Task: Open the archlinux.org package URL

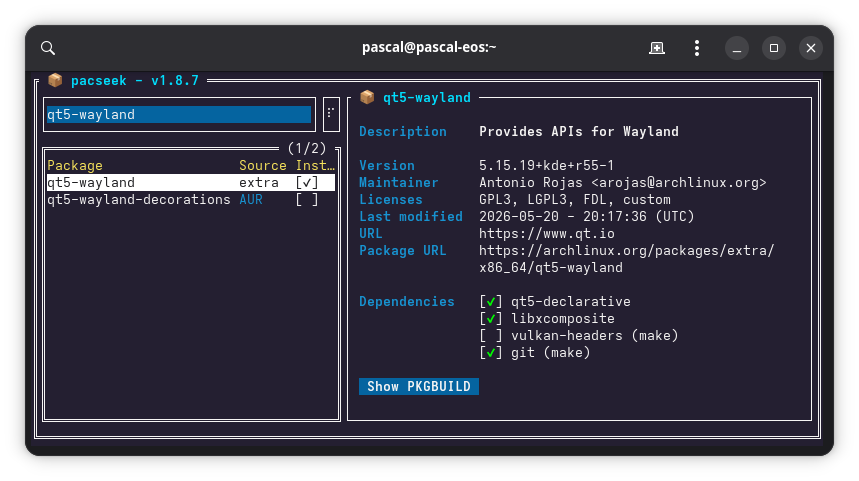Action: pyautogui.click(x=627, y=259)
